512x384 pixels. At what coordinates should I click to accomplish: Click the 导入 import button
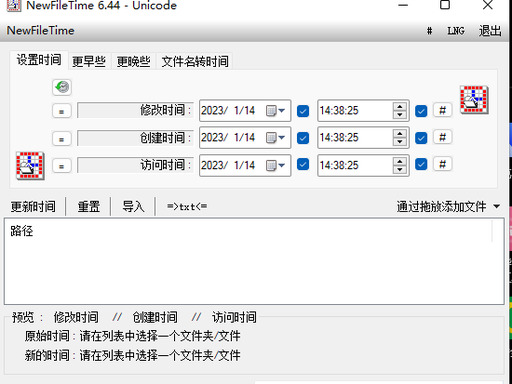(x=133, y=207)
